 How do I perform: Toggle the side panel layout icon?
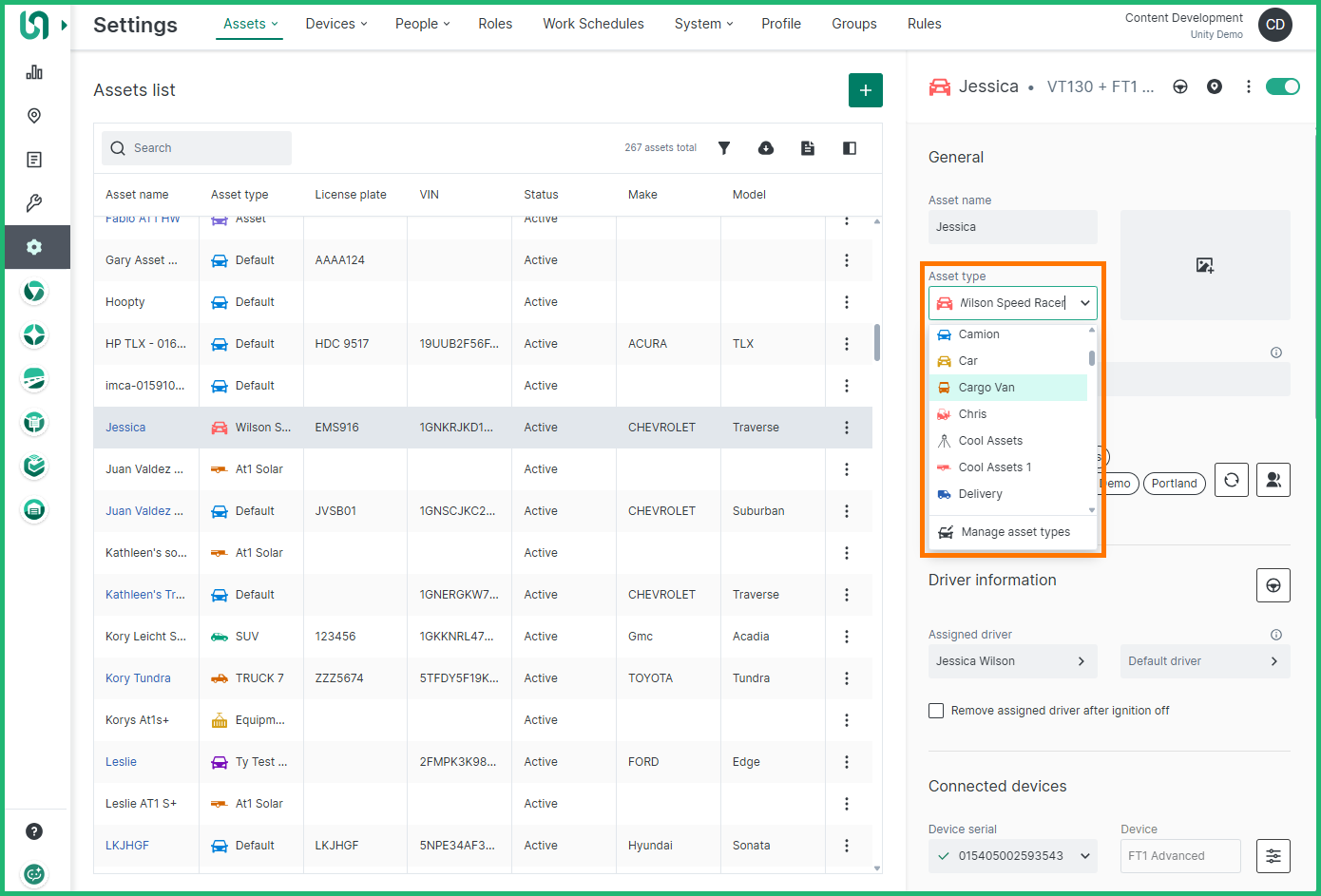pos(850,148)
